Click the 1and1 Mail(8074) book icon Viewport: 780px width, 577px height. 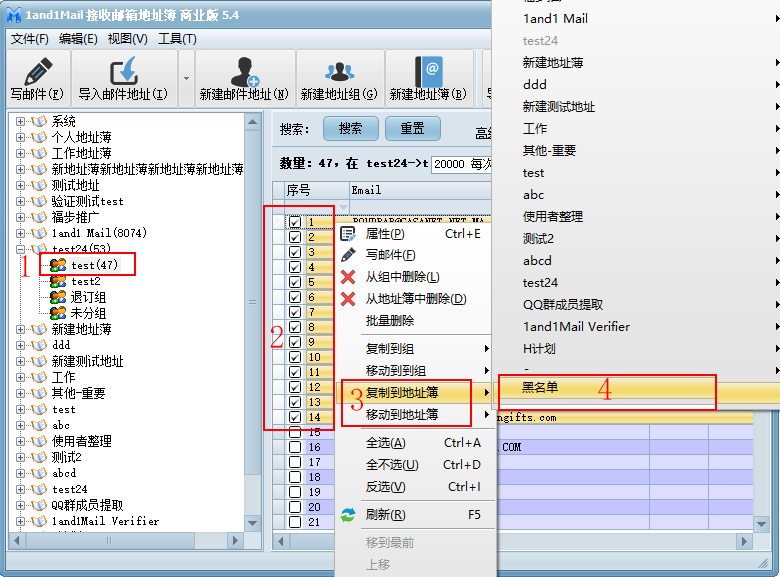[39, 233]
